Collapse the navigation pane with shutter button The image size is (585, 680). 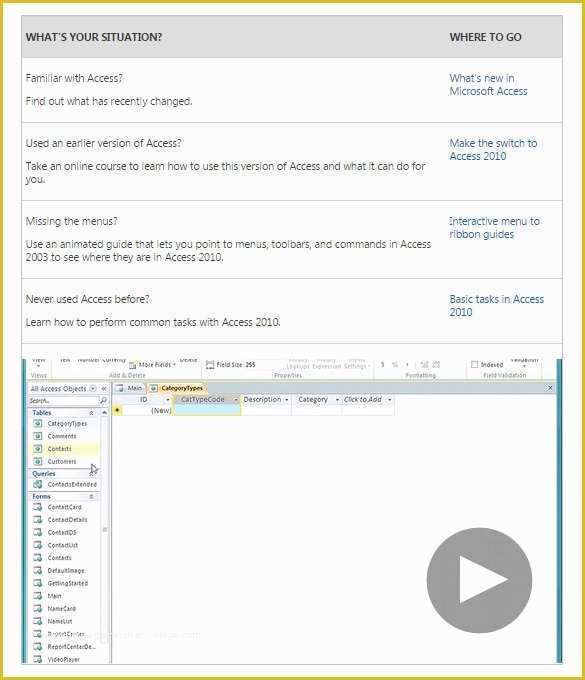tap(104, 389)
